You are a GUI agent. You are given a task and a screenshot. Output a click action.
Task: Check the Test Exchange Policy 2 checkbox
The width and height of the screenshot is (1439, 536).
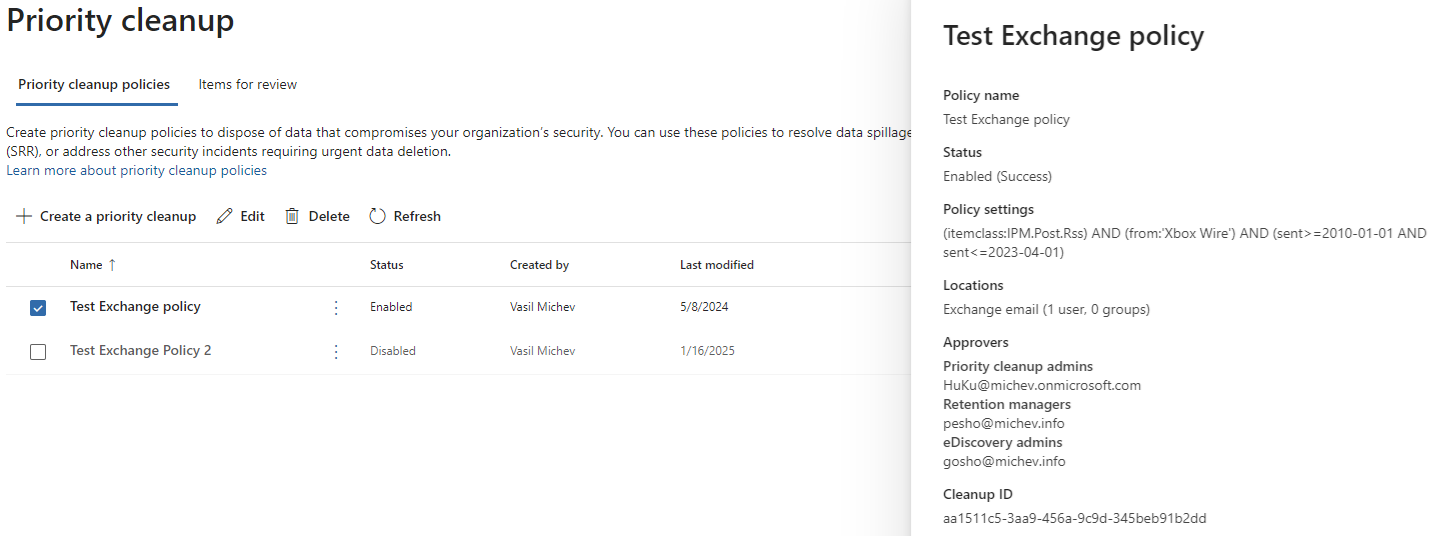tap(38, 352)
